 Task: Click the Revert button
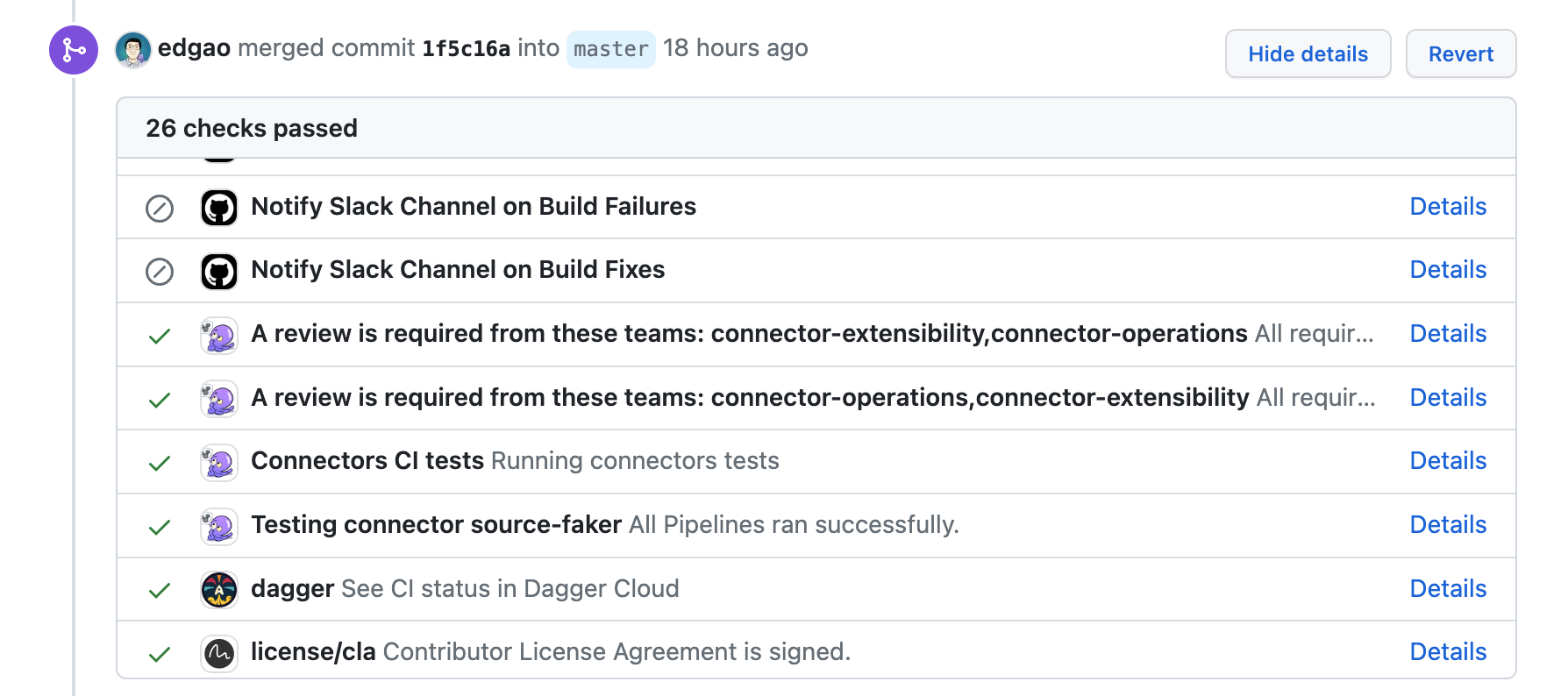pyautogui.click(x=1460, y=53)
